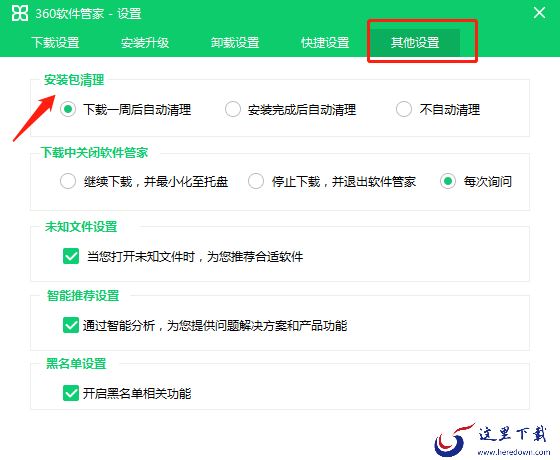
Task: Go to the 卸载设置 tab
Action: pos(235,42)
